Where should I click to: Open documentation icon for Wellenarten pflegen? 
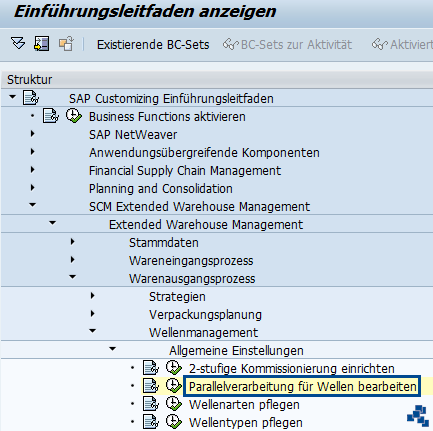tap(151, 404)
